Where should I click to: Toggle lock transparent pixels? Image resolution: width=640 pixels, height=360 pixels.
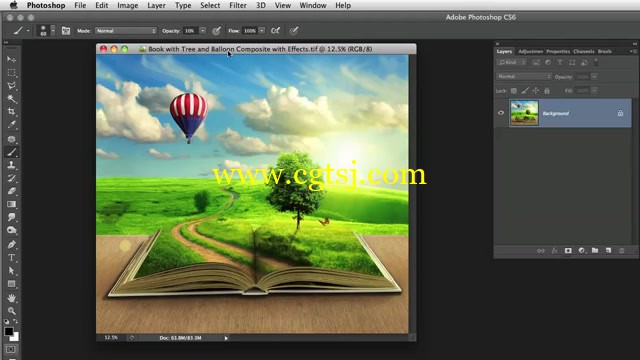pyautogui.click(x=513, y=91)
